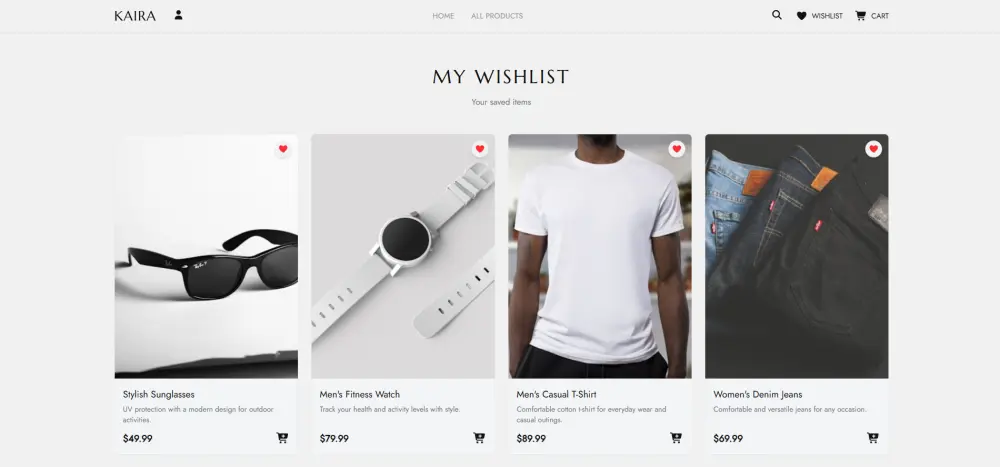Image resolution: width=1000 pixels, height=467 pixels.
Task: Open the white T-shirt product photo
Action: point(600,256)
